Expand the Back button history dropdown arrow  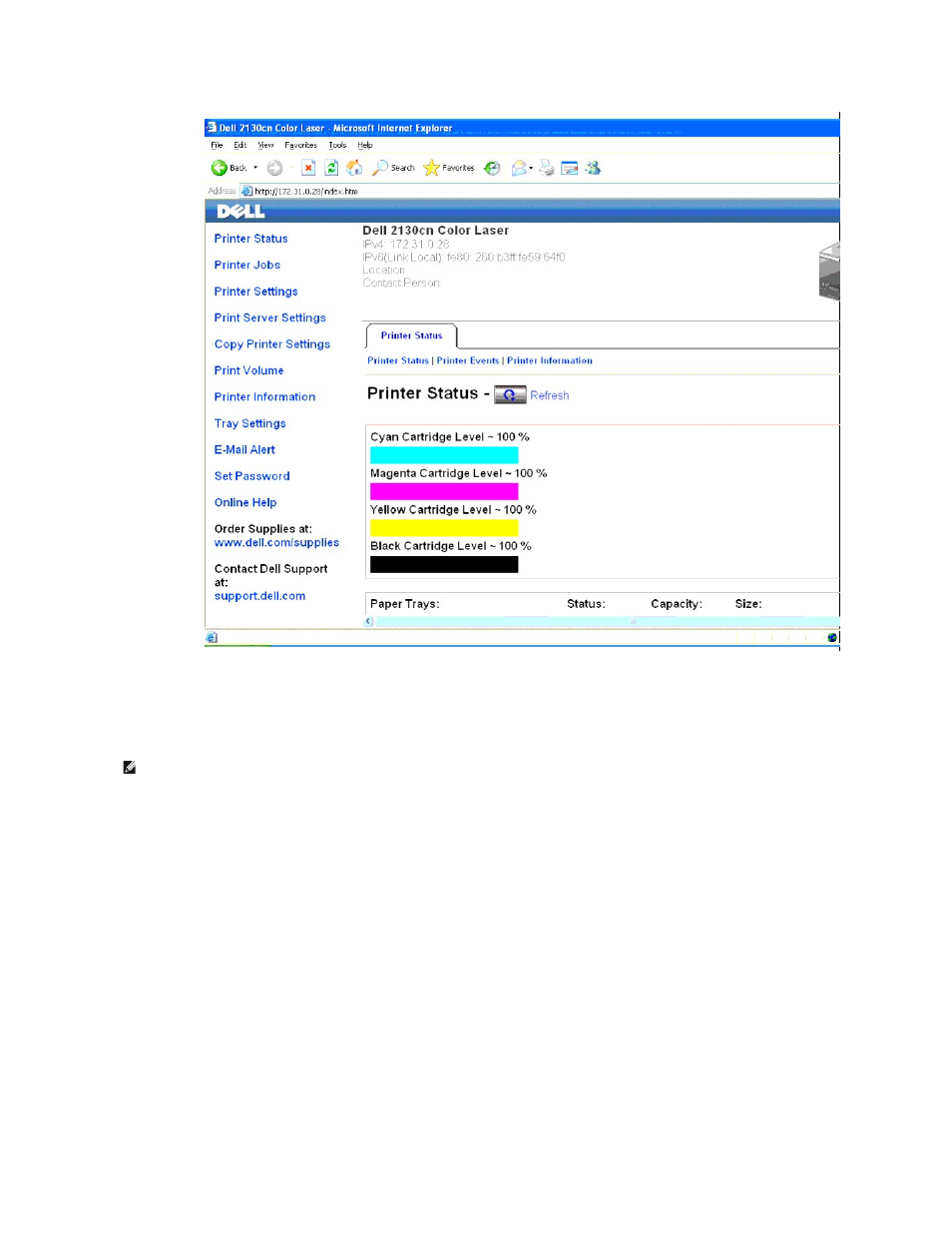255,168
